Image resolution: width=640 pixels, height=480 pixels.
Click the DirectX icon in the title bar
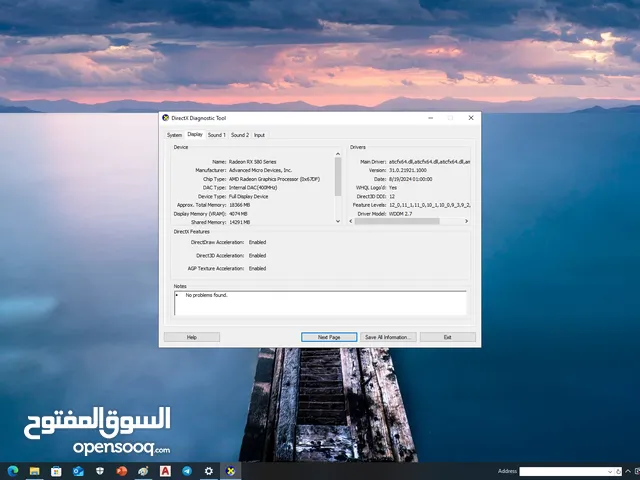(x=166, y=118)
